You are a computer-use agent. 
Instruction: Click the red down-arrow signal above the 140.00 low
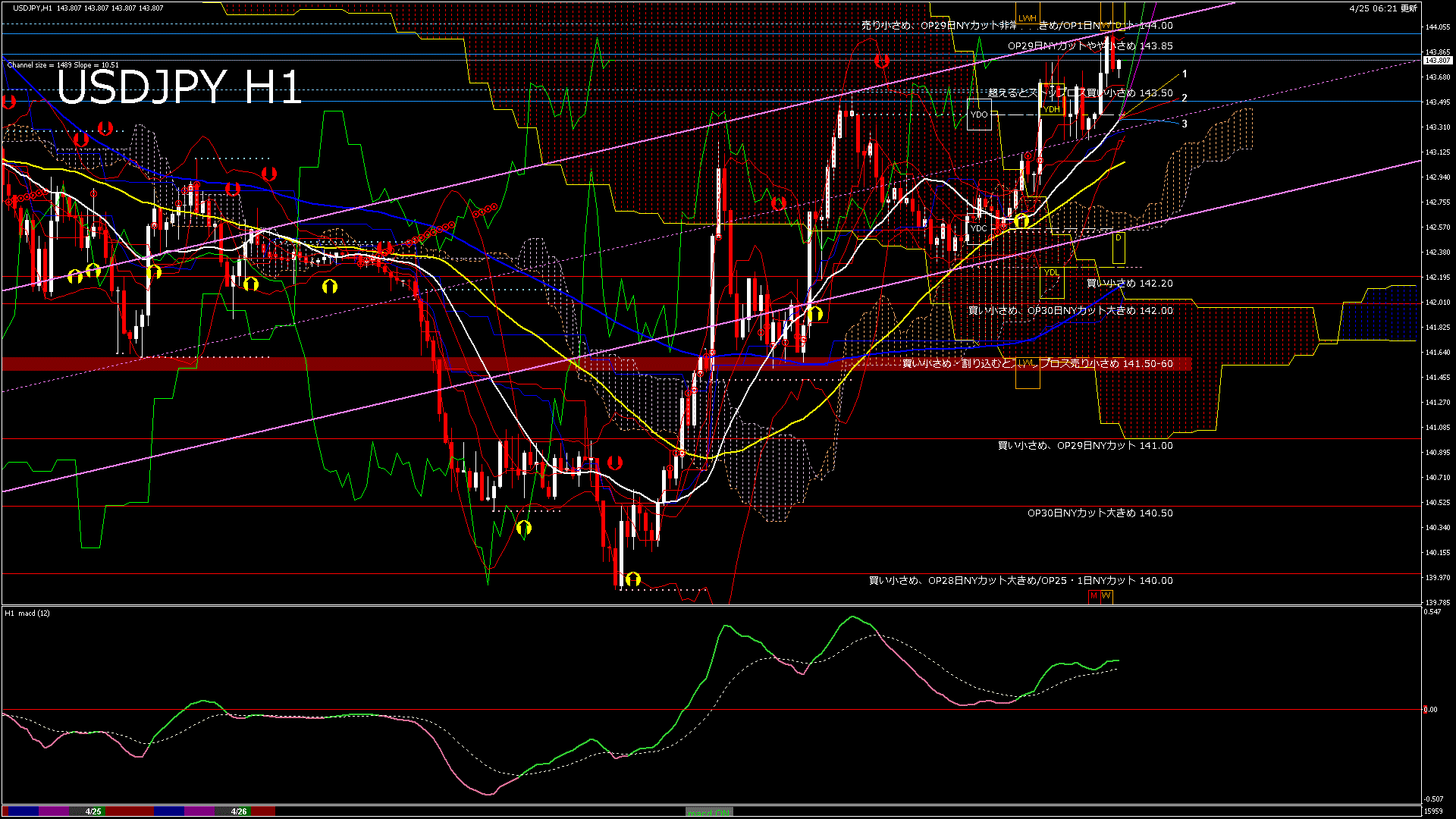pyautogui.click(x=615, y=462)
